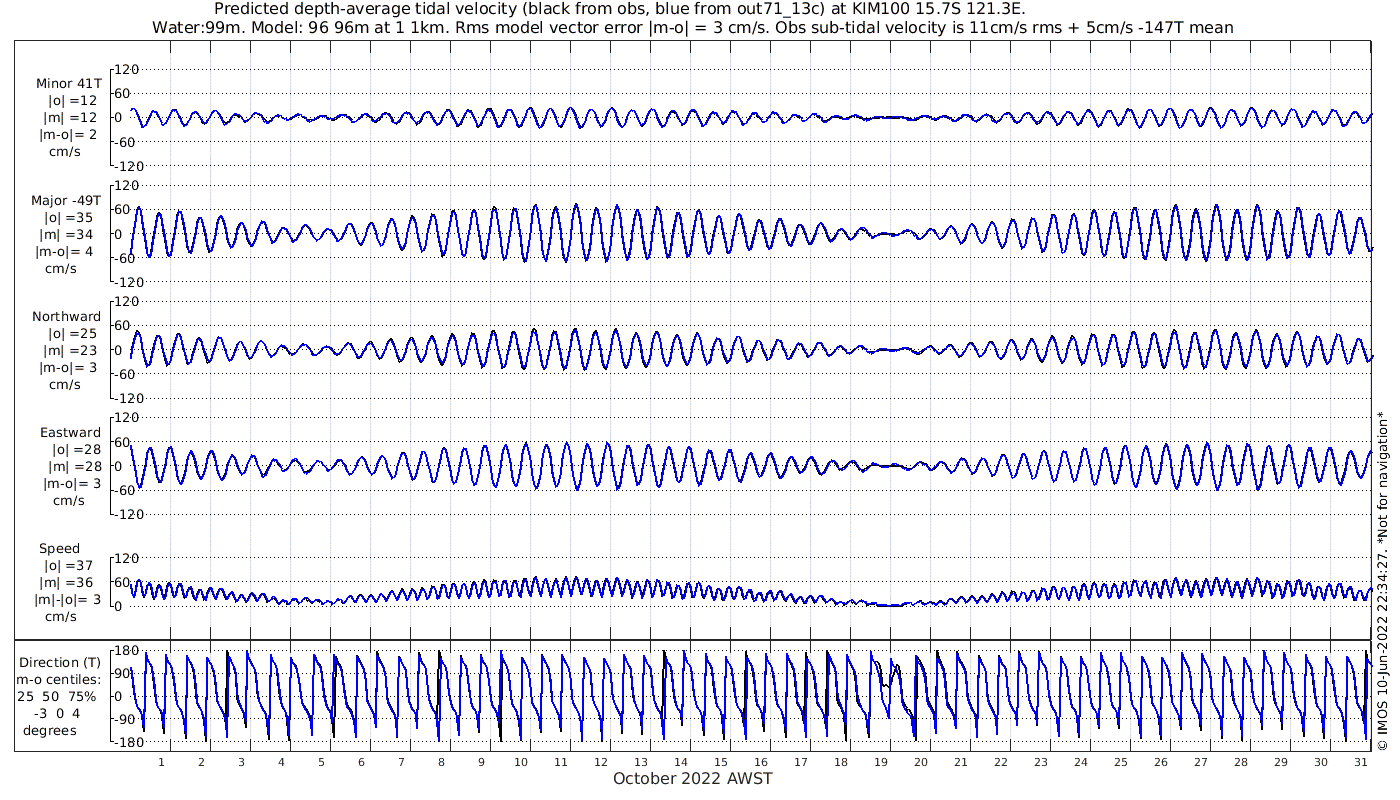
Task: Click the Direction (T) panel label
Action: (x=61, y=662)
